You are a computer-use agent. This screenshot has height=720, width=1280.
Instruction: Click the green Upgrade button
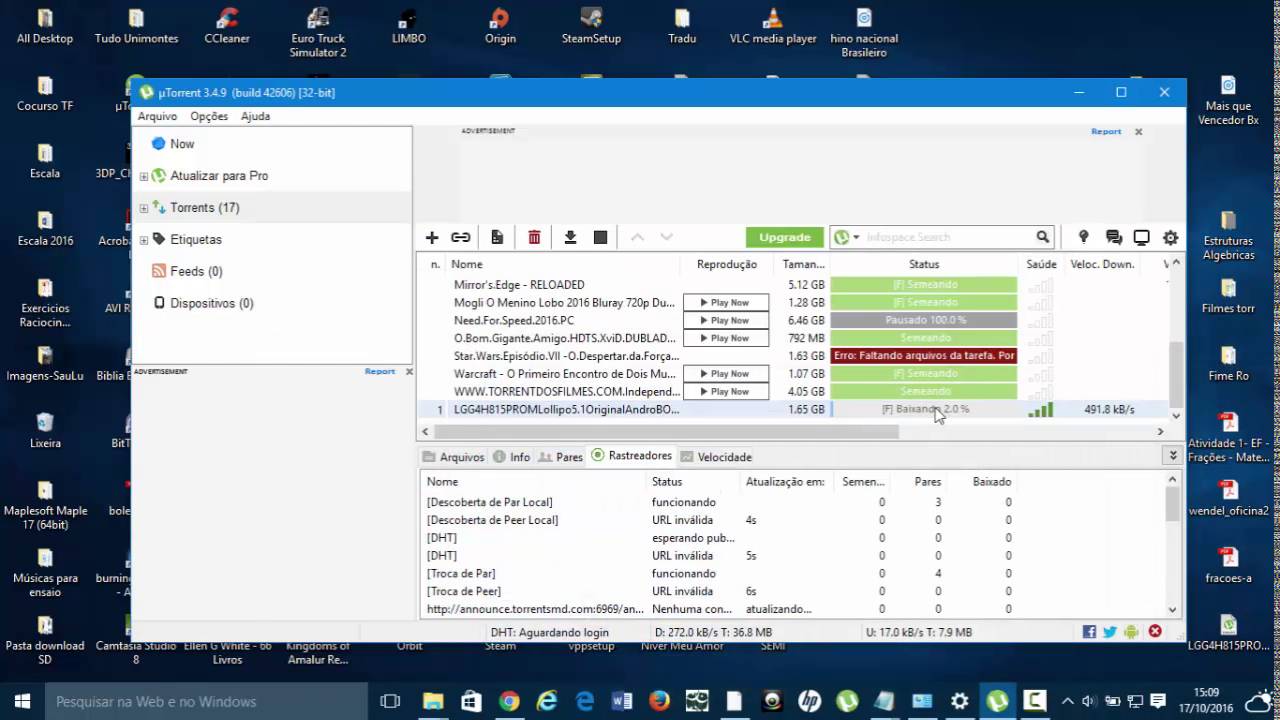pyautogui.click(x=785, y=237)
